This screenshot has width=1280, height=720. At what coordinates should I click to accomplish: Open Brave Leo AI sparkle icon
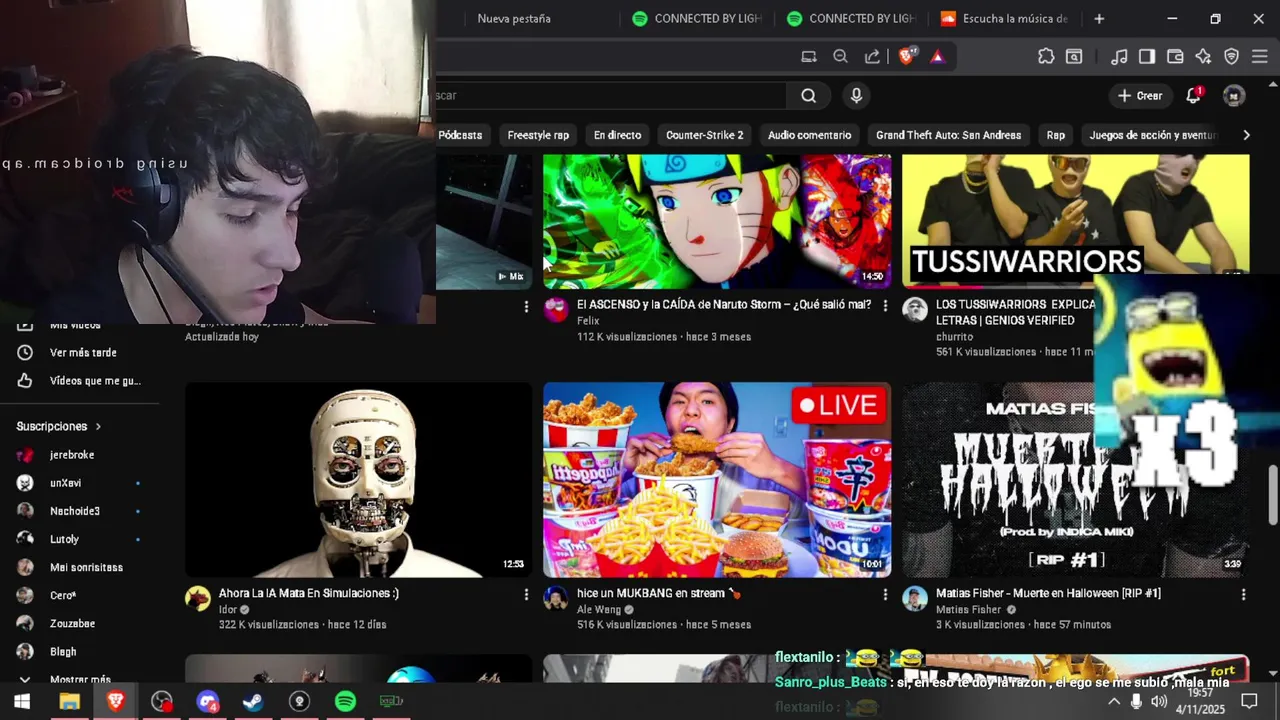pyautogui.click(x=1203, y=57)
